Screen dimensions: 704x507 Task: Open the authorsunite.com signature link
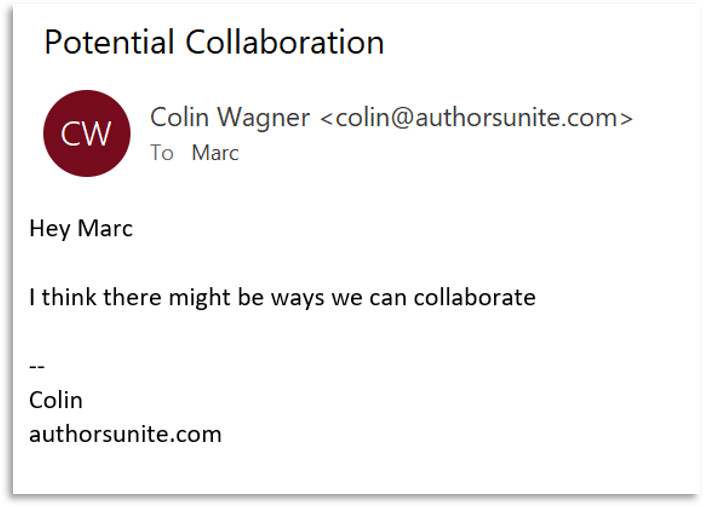click(125, 434)
